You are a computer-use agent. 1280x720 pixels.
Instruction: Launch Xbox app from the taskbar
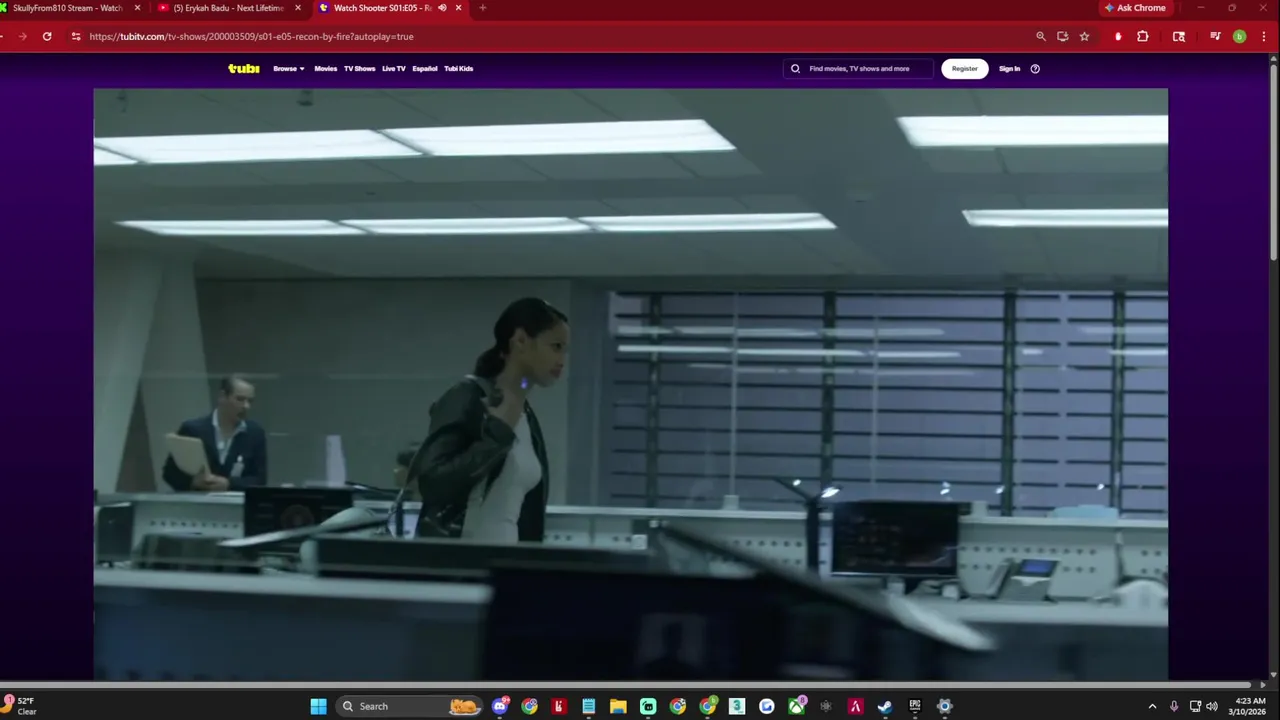tap(797, 706)
